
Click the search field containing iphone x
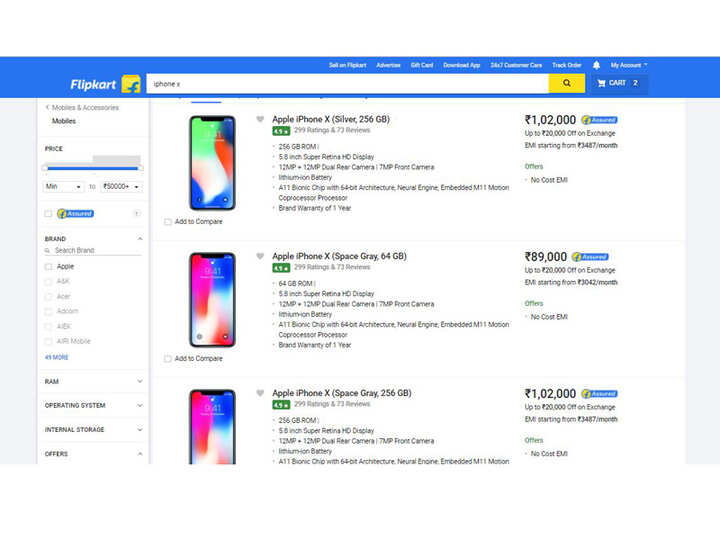tap(348, 84)
